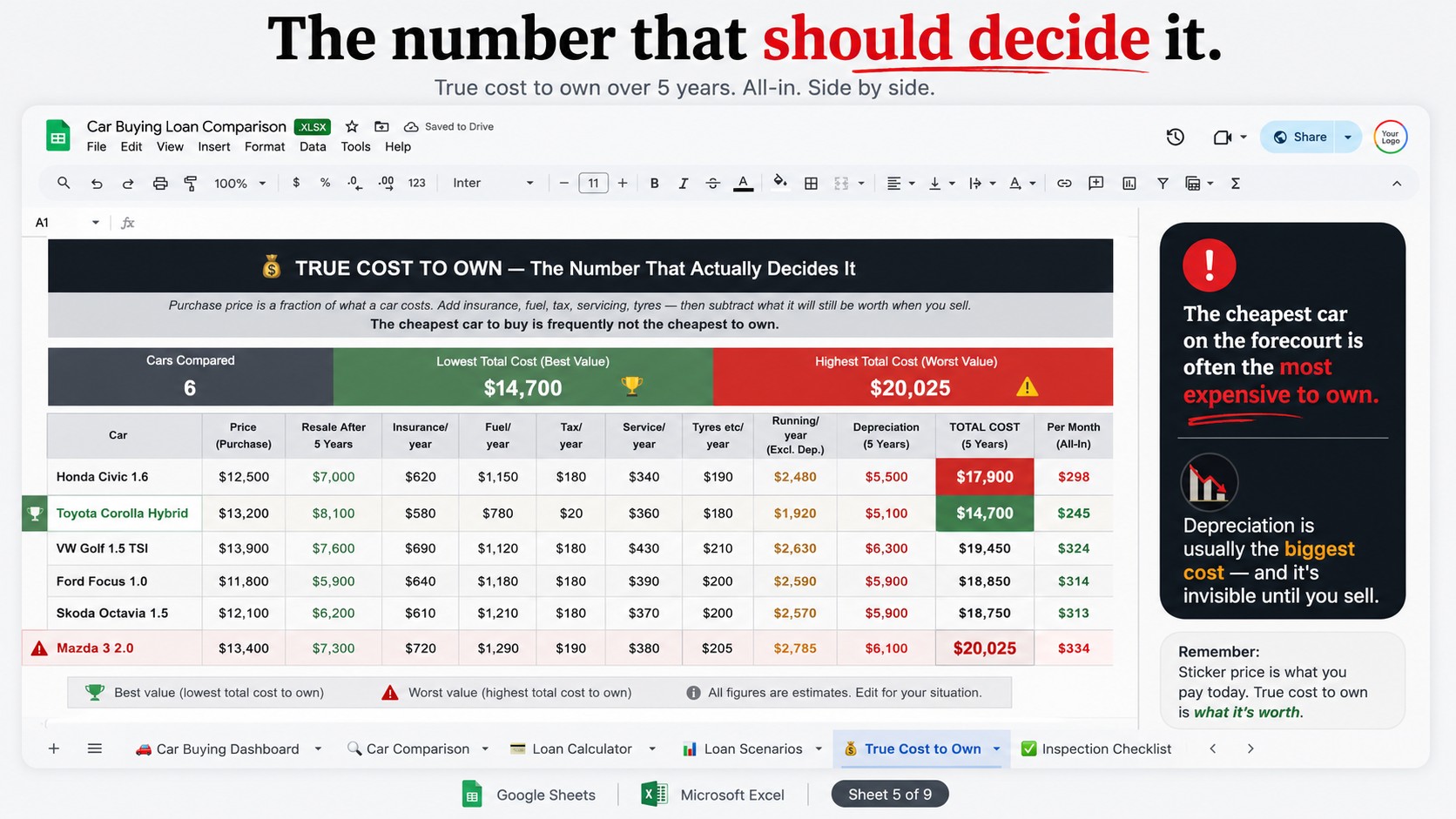Format selection as percent
This screenshot has width=1456, height=819.
(325, 183)
